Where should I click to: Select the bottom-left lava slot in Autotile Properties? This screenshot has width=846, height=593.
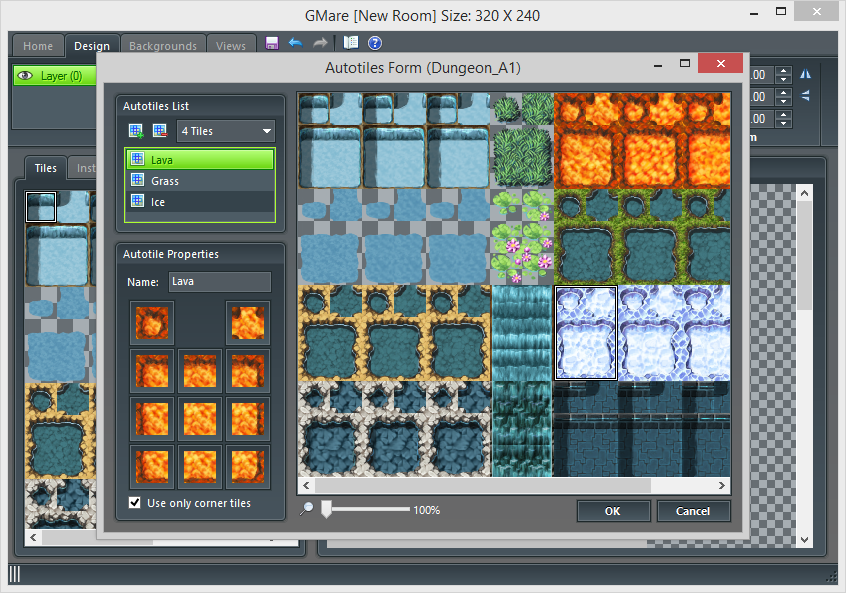pos(152,467)
